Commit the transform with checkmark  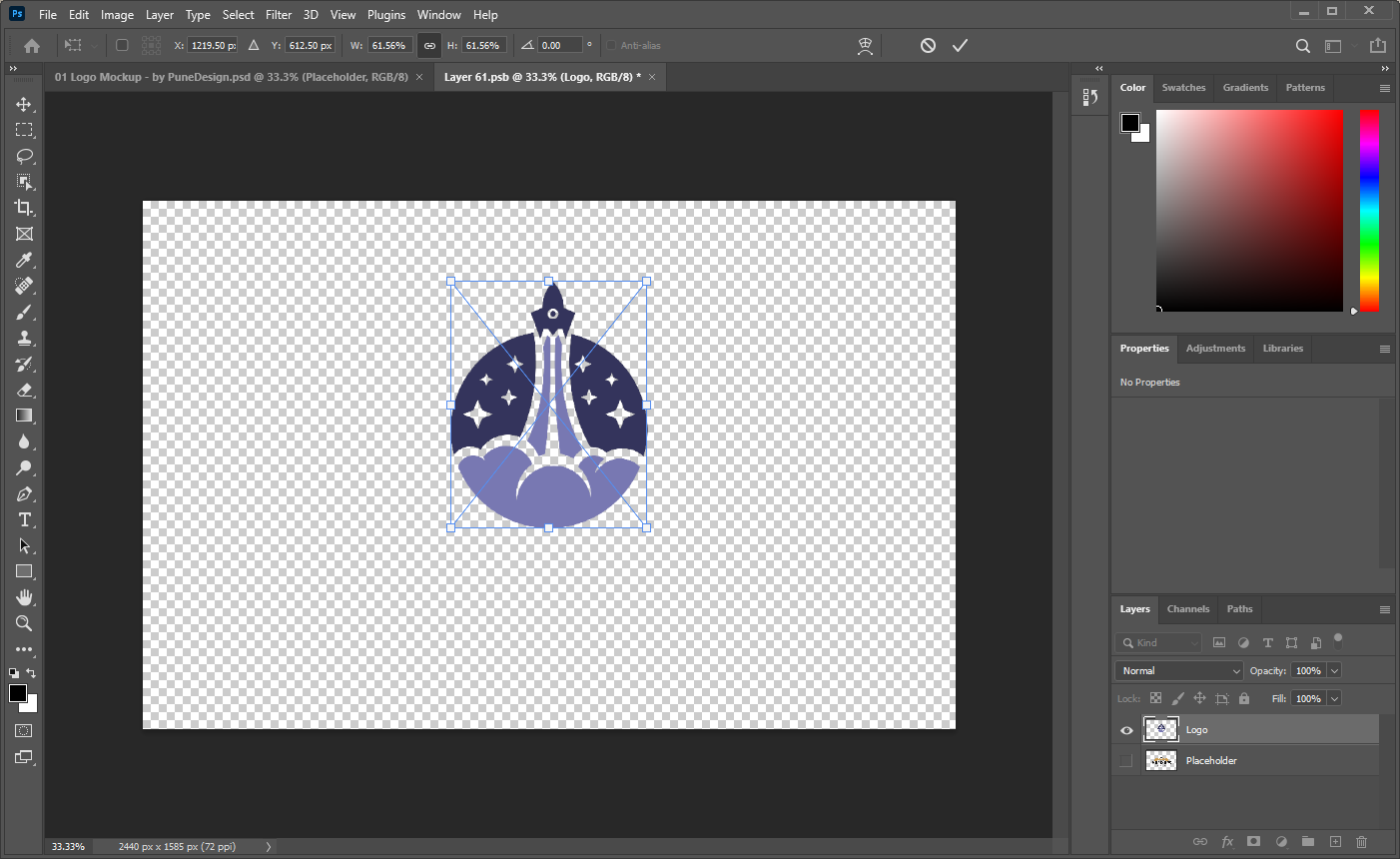point(960,45)
